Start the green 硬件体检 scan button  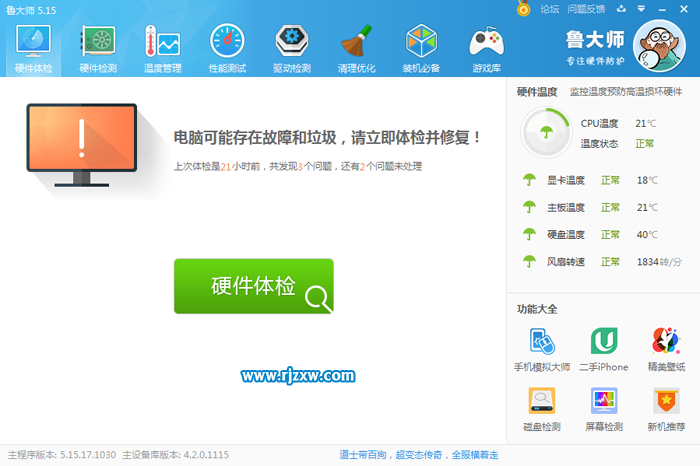click(x=254, y=286)
